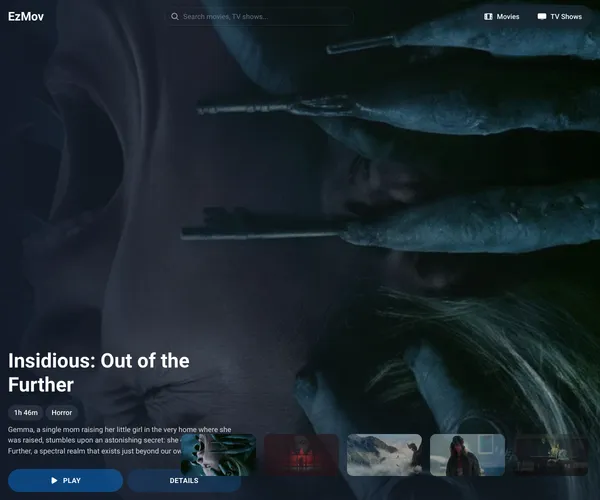Select the Insidious hand-on-face thumbnail
This screenshot has width=600, height=500.
coord(218,455)
